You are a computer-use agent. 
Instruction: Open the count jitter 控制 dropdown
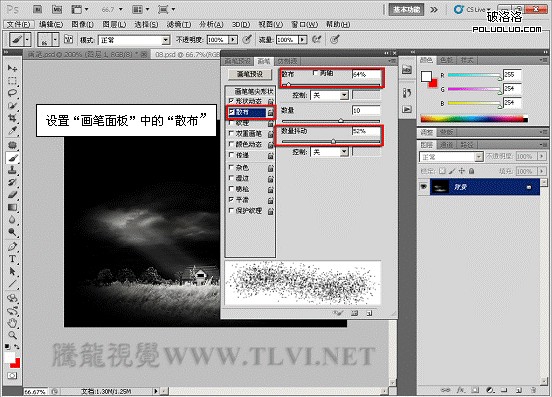329,152
